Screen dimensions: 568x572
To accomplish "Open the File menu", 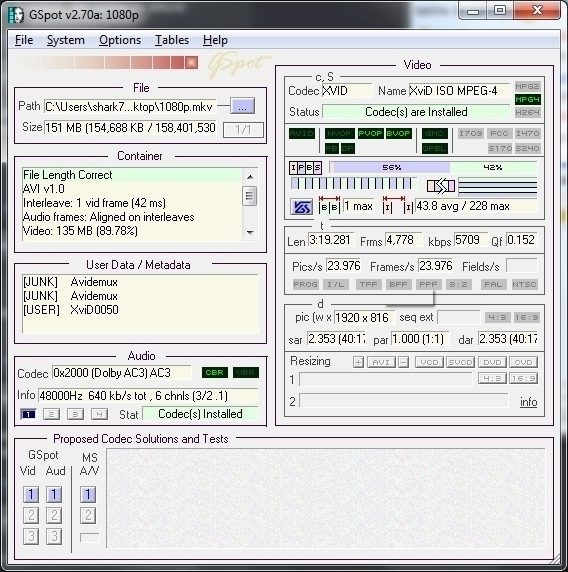I will click(x=24, y=40).
